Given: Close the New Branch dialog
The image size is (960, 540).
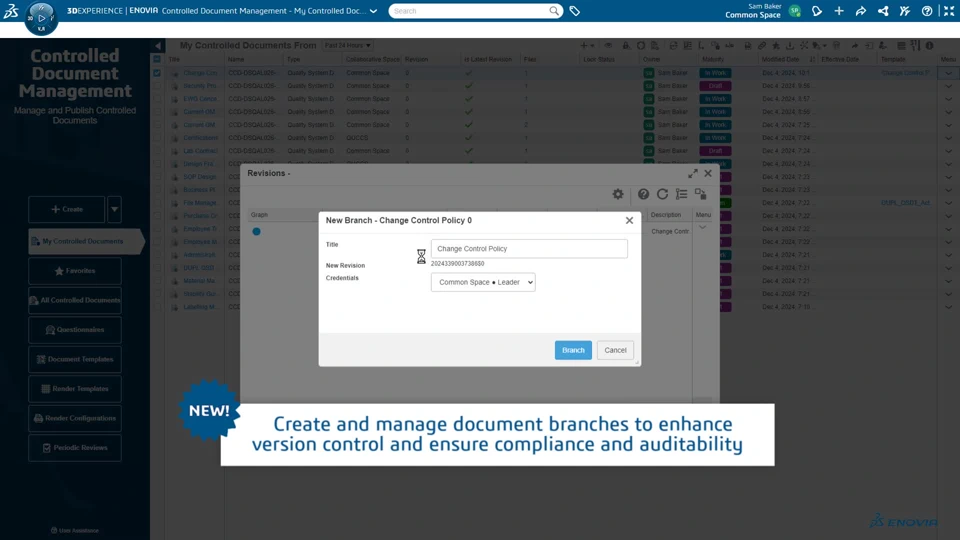Looking at the screenshot, I should (x=629, y=220).
